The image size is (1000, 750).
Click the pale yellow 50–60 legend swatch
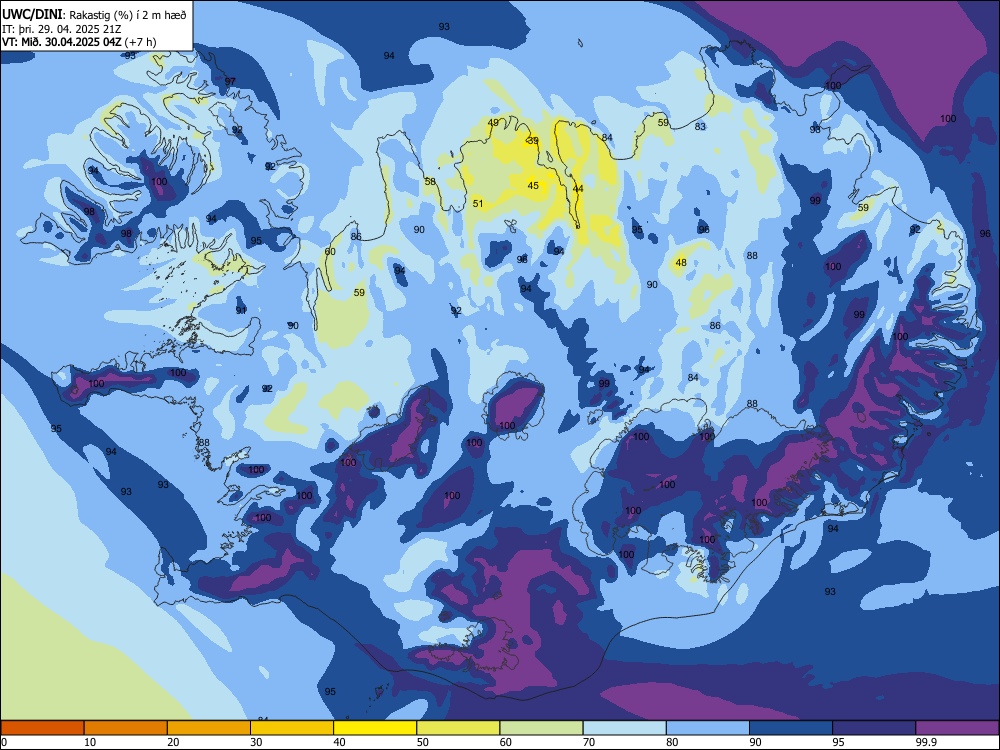tap(459, 728)
